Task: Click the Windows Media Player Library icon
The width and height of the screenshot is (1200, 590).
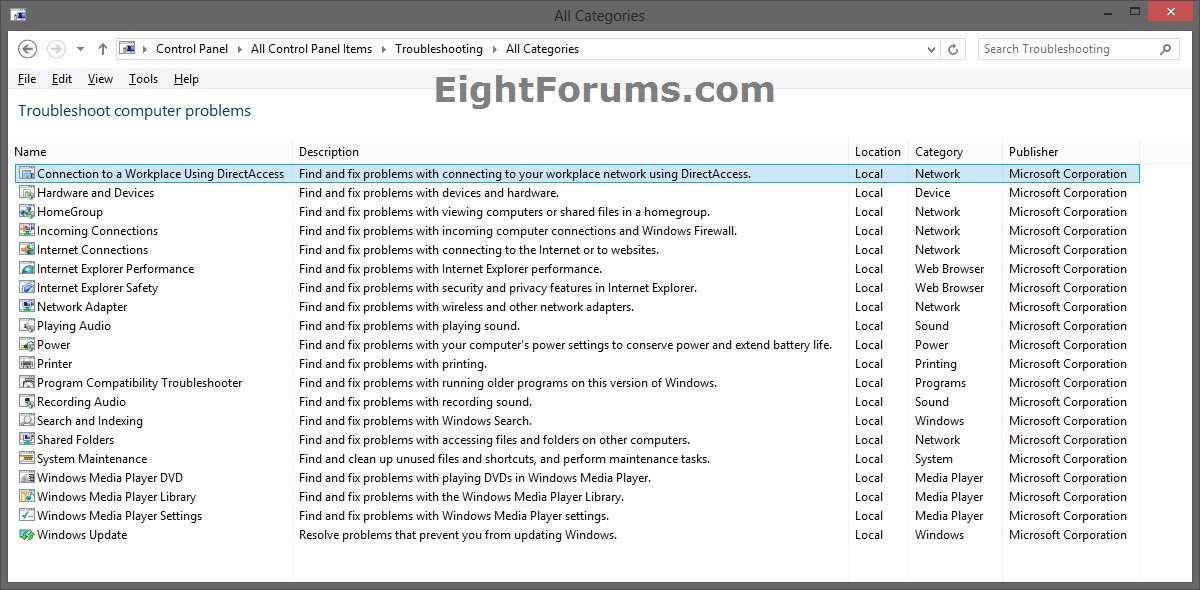Action: [27, 497]
